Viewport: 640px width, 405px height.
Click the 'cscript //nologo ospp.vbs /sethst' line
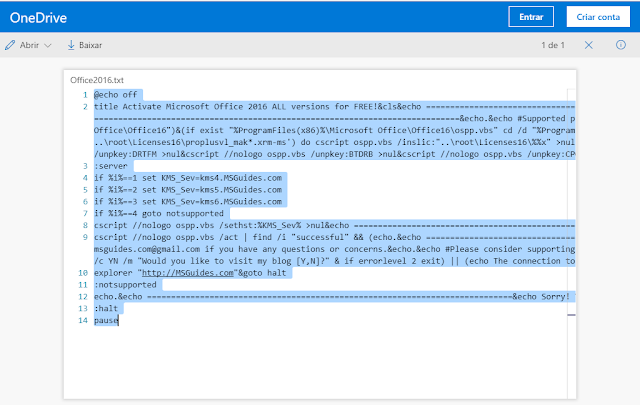[334, 225]
